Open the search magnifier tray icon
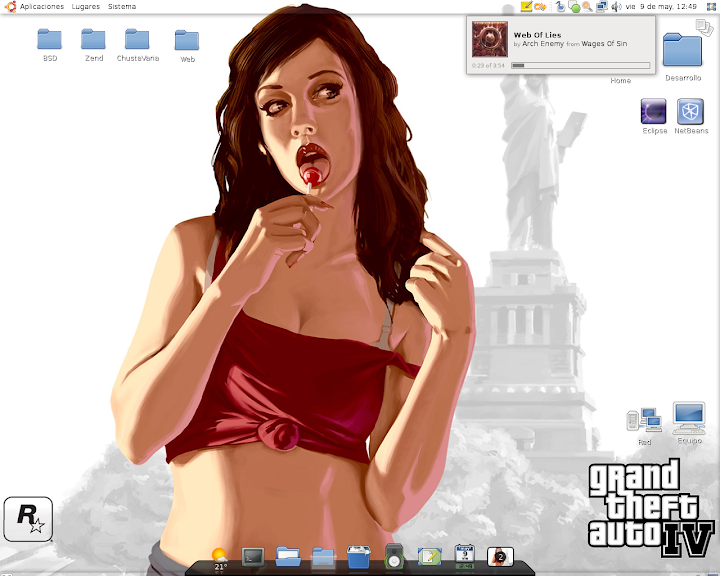The width and height of the screenshot is (720, 576). [587, 6]
